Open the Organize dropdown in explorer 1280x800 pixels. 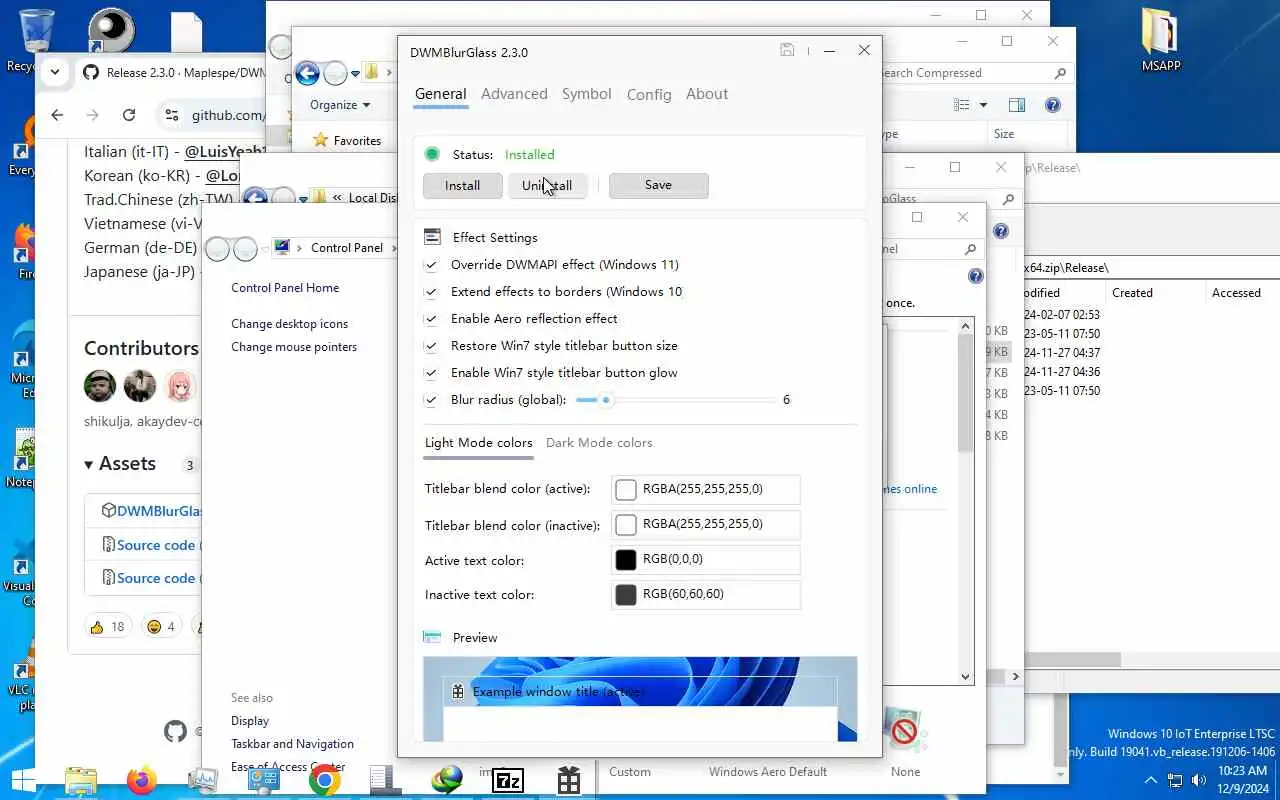point(340,105)
